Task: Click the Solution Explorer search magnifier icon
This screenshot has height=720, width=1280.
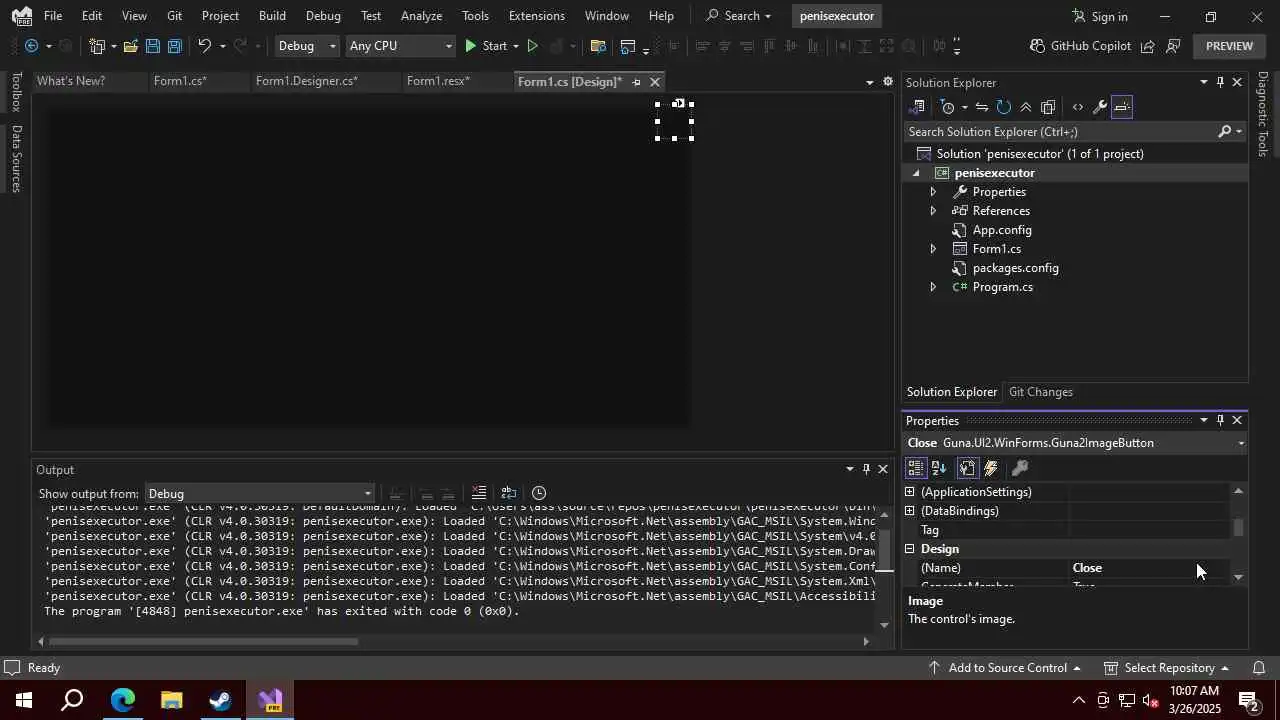Action: coord(1224,132)
